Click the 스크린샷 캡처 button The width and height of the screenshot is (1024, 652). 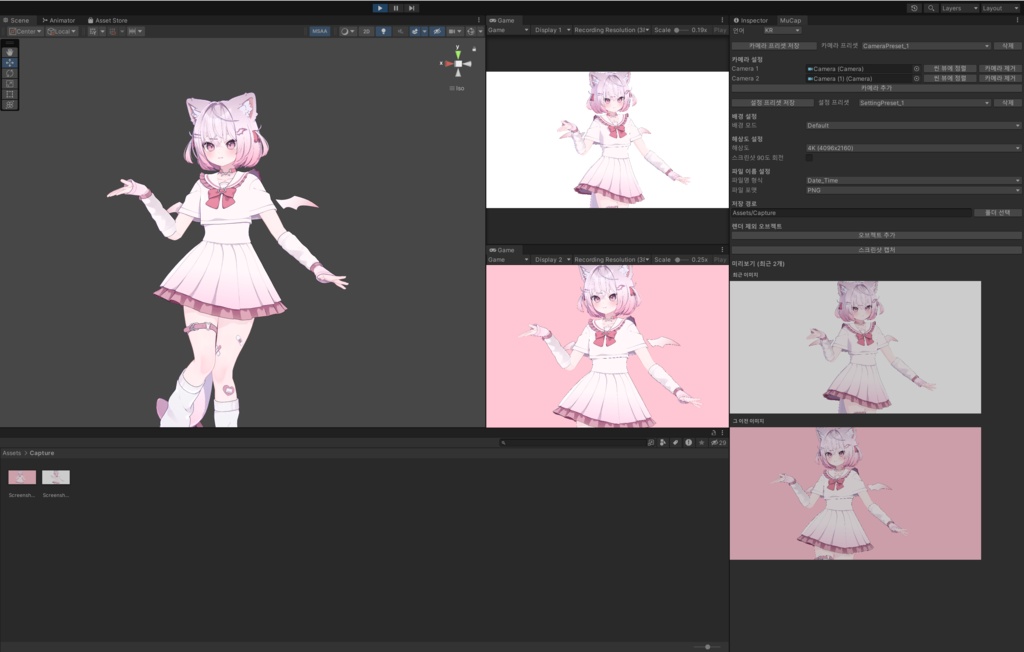876,250
